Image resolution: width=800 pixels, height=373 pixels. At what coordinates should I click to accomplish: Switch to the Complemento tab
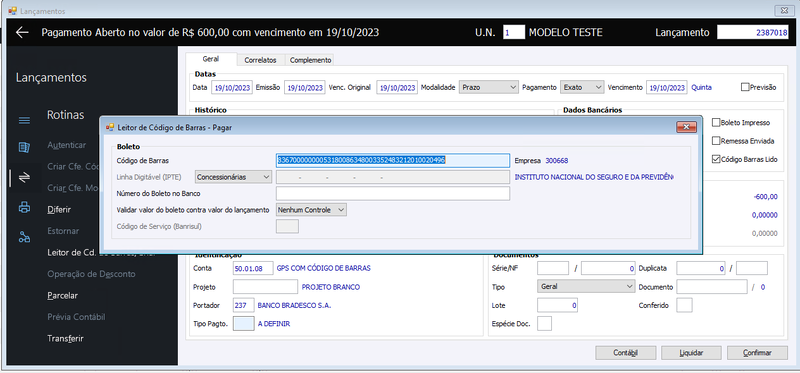point(310,60)
